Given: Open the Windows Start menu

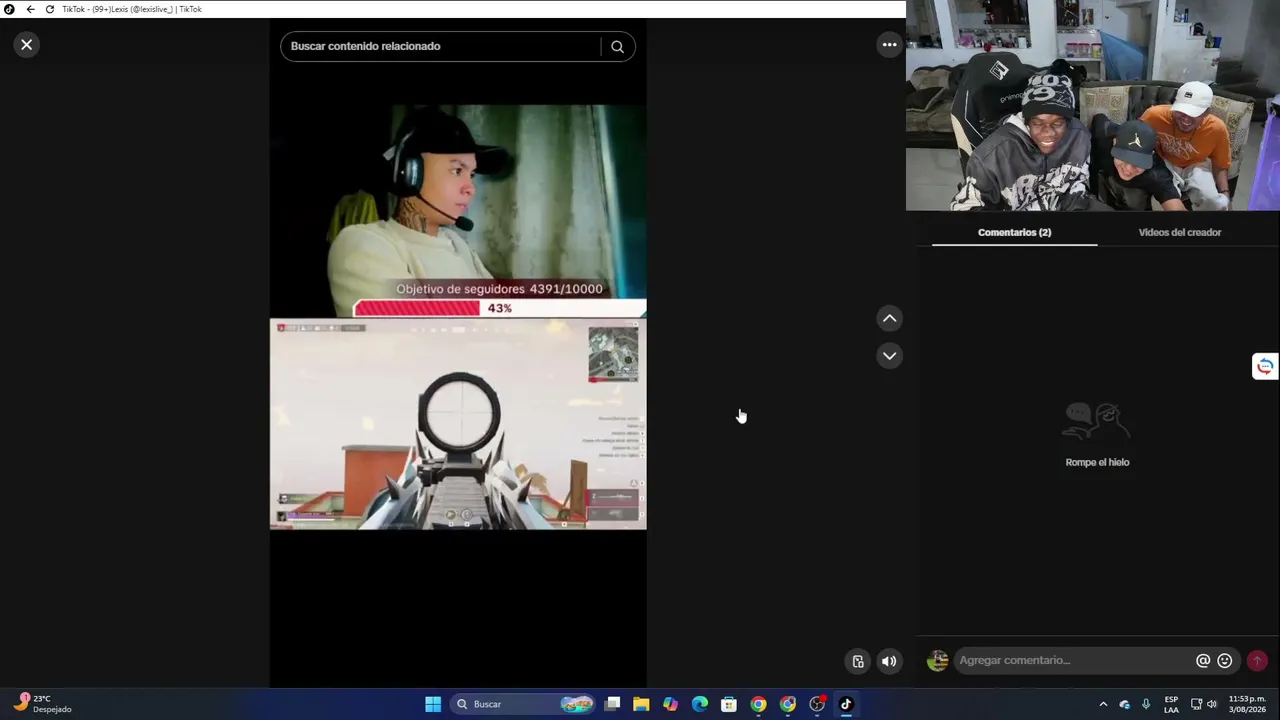Looking at the screenshot, I should 433,704.
